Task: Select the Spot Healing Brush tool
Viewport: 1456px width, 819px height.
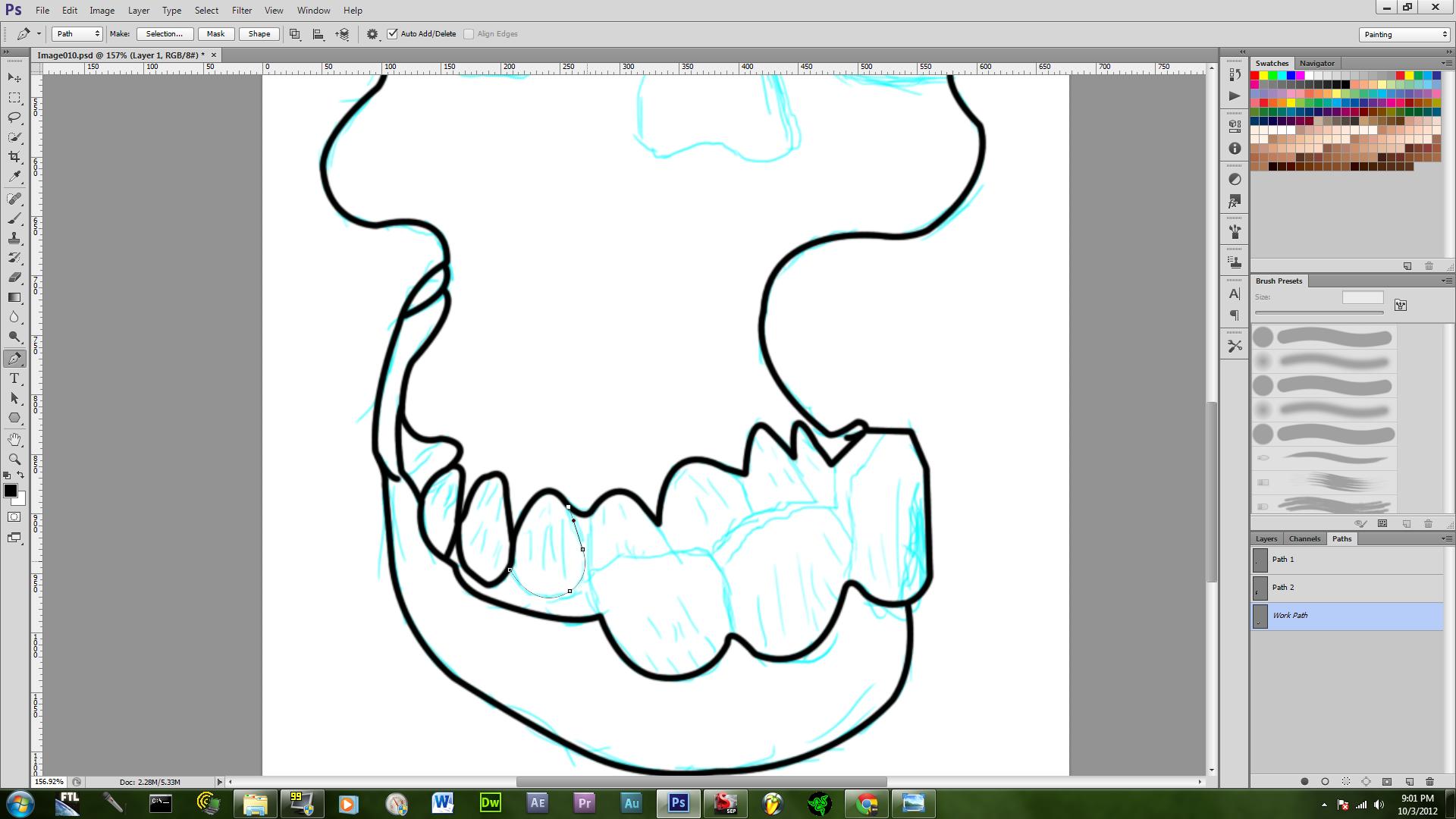Action: pos(14,199)
